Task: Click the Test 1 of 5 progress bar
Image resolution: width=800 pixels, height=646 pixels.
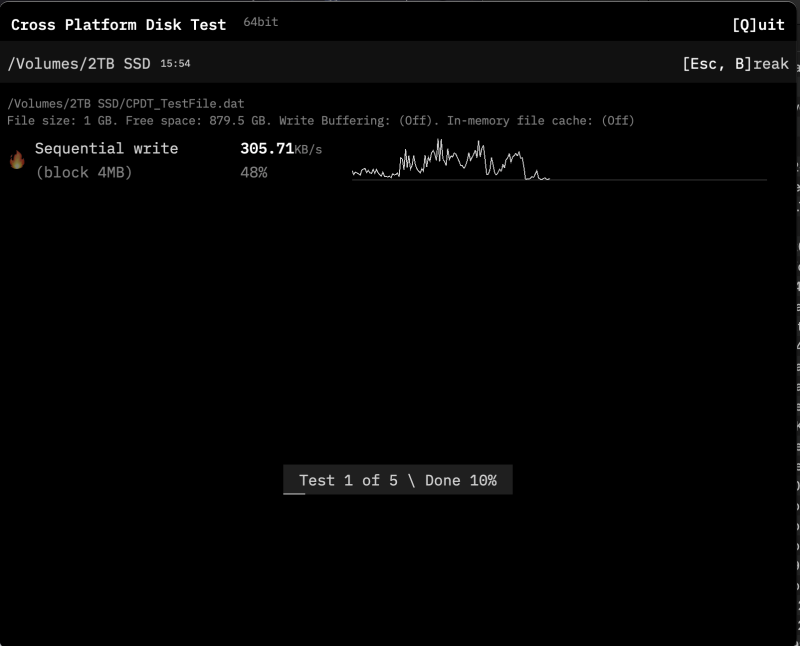Action: [x=397, y=480]
